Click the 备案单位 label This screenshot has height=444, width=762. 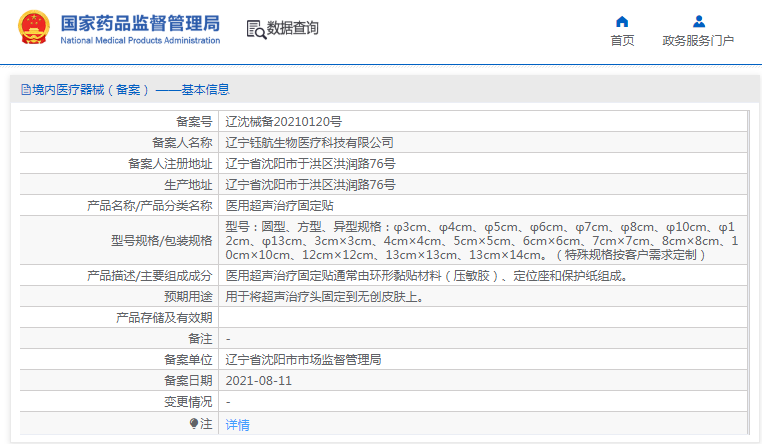click(188, 359)
